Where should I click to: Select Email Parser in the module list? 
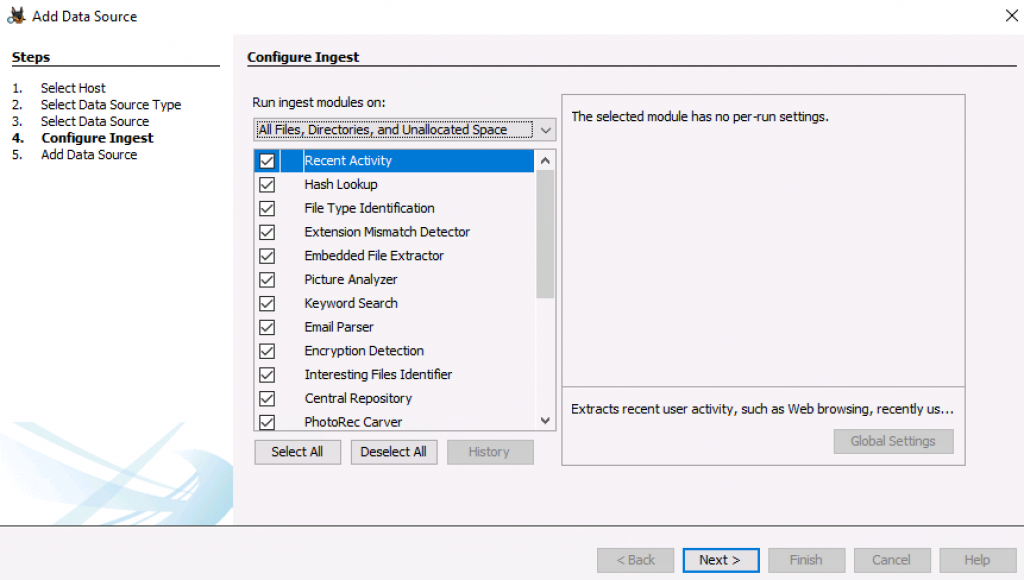pyautogui.click(x=339, y=327)
